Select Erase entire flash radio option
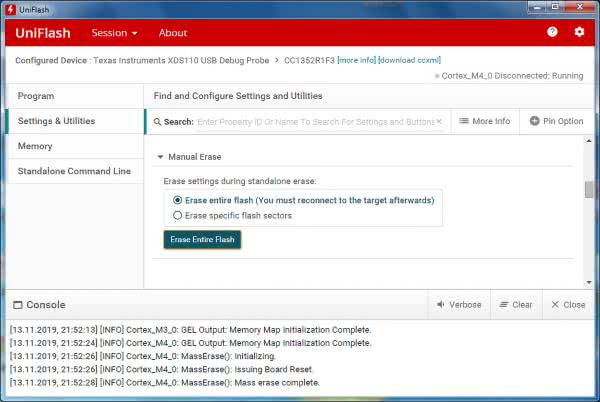 click(178, 200)
